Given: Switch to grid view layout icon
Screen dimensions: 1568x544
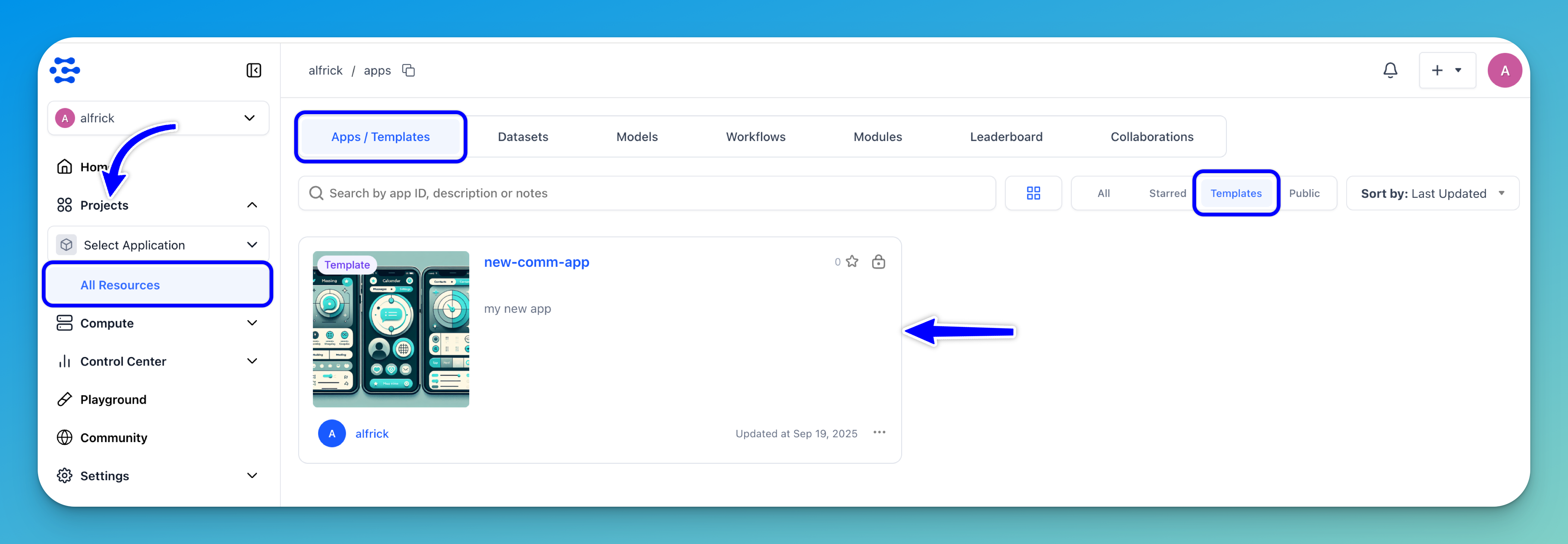Looking at the screenshot, I should point(1033,194).
